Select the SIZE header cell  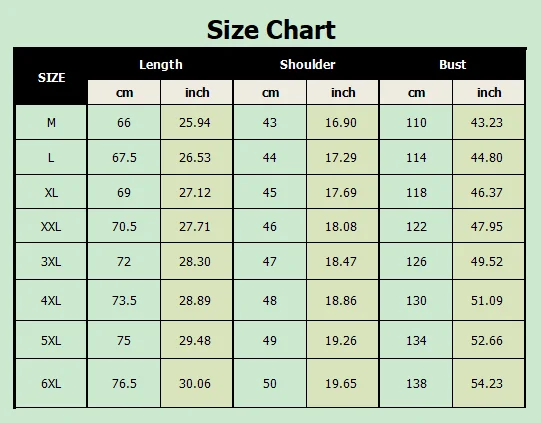[51, 77]
